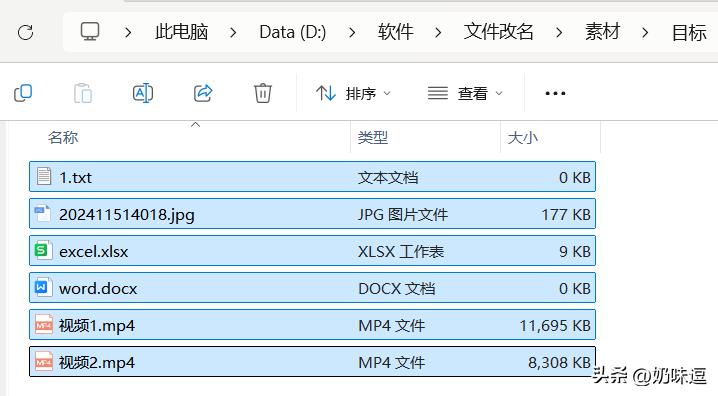Expand the chevron after Data (D:)
This screenshot has height=396, width=718.
[352, 33]
